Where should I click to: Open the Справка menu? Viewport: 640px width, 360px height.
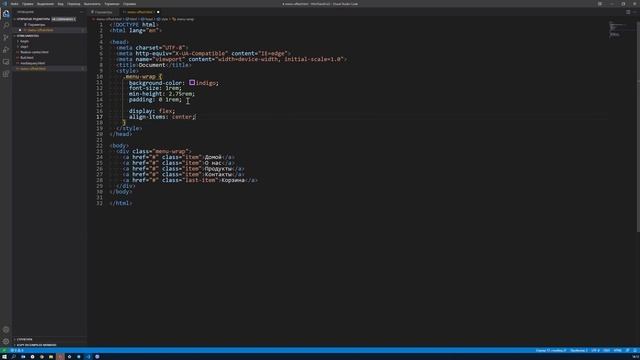pyautogui.click(x=129, y=4)
